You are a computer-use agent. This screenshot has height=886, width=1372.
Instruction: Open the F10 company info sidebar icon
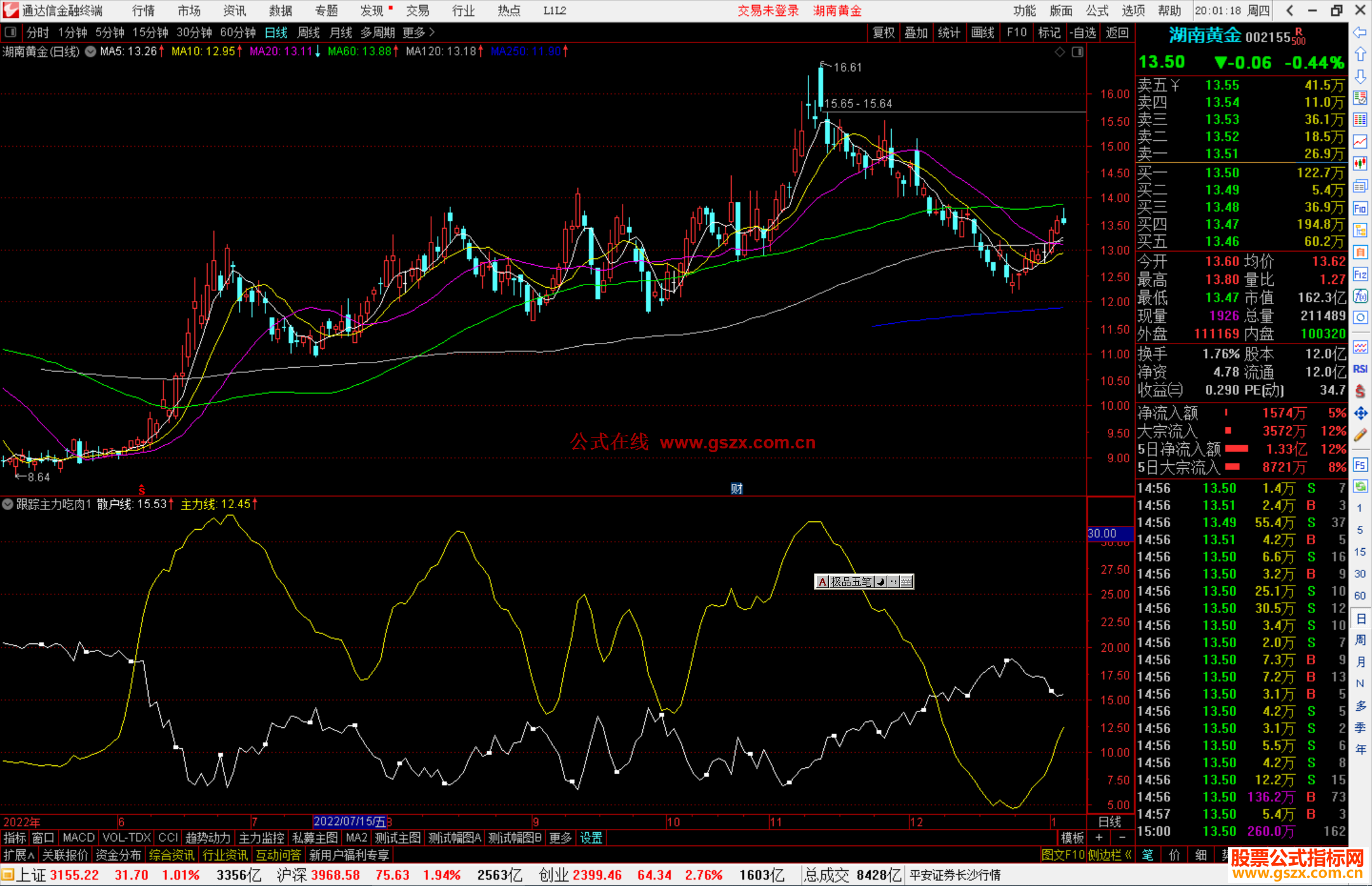coord(1360,208)
